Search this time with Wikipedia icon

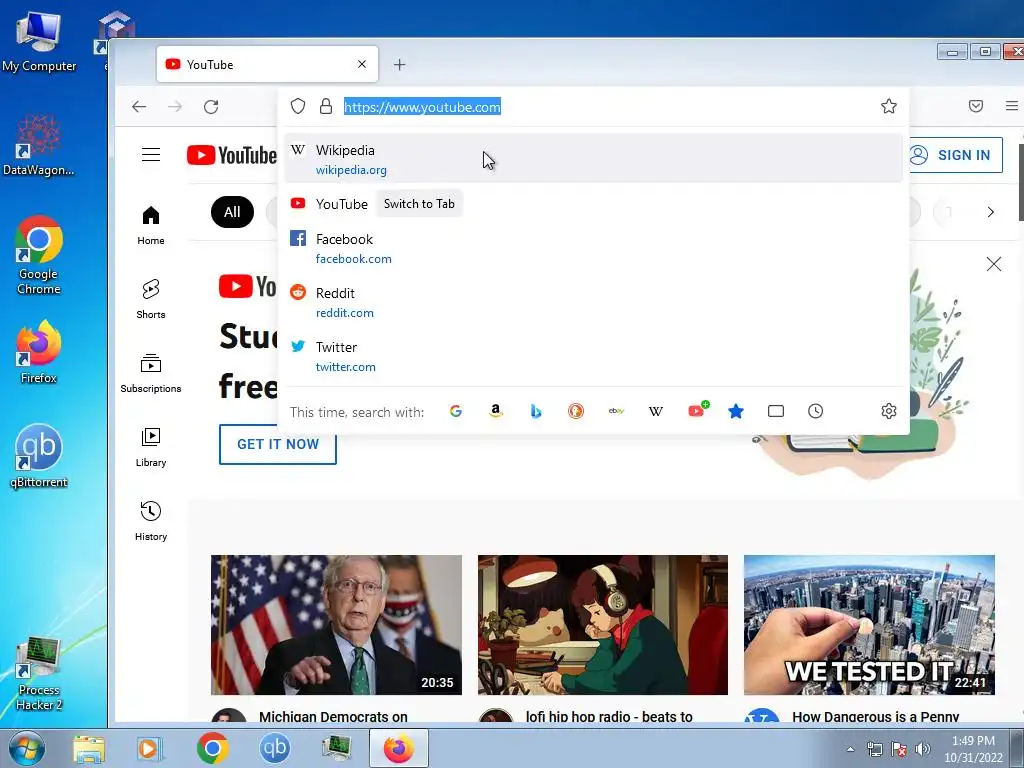[656, 411]
